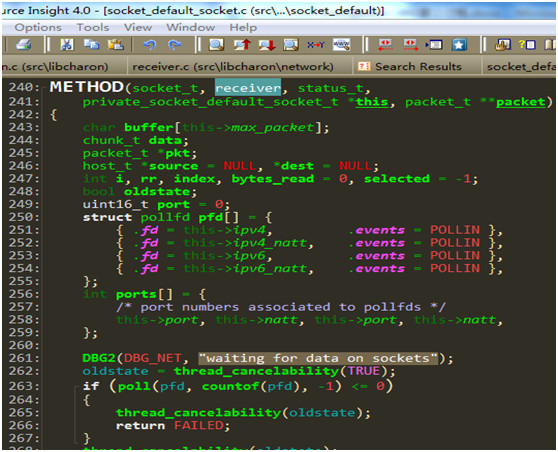
Task: Click 'pollfd' struct name on line 250
Action: pyautogui.click(x=165, y=217)
